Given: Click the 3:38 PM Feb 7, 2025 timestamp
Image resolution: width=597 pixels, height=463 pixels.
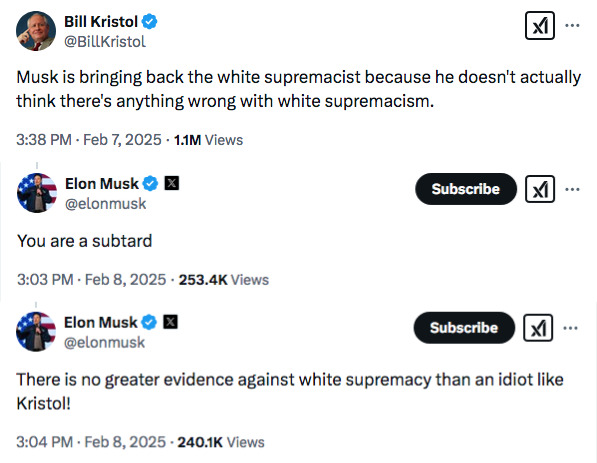Looking at the screenshot, I should pos(89,140).
